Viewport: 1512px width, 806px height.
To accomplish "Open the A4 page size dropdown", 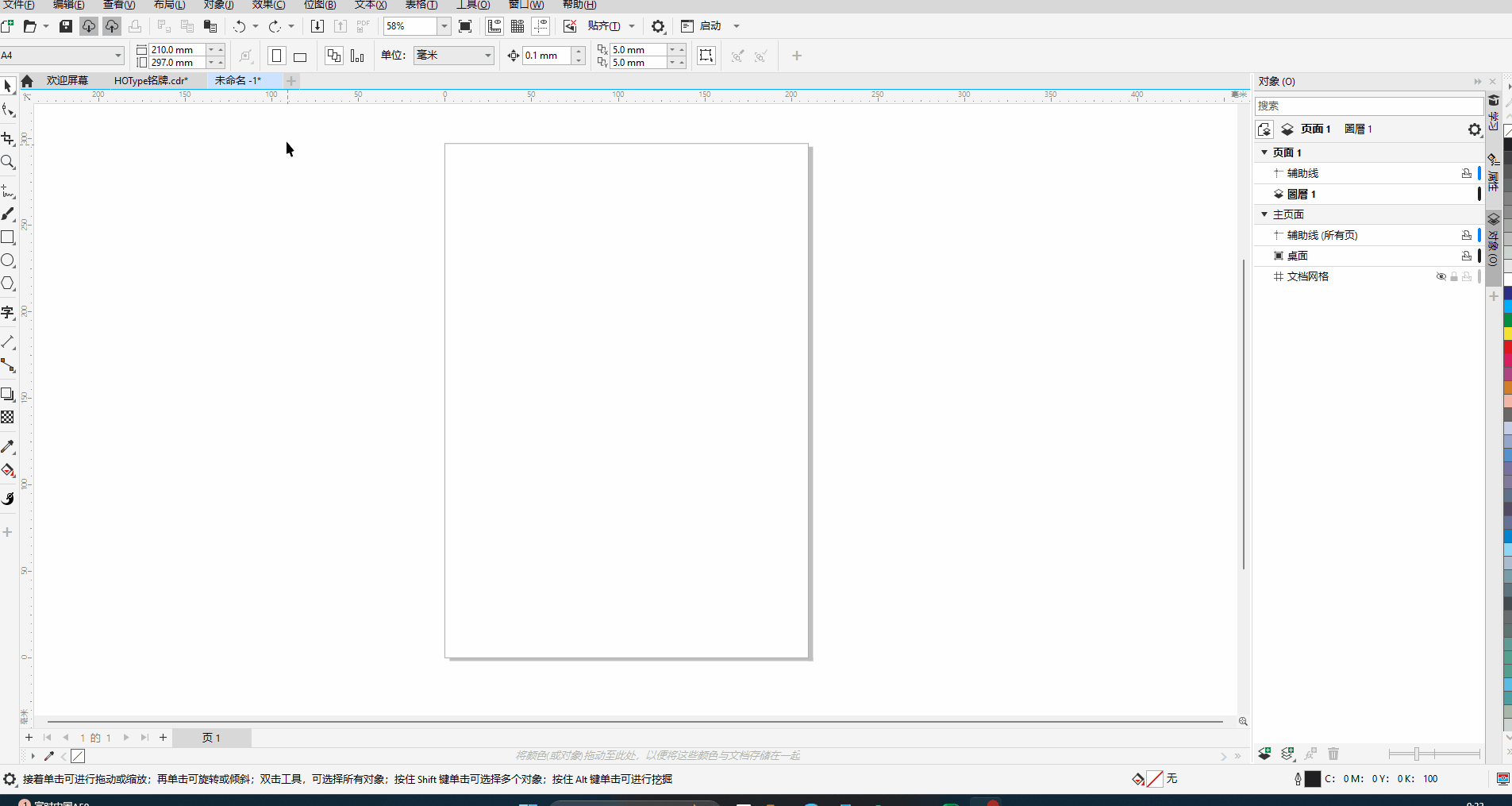I will (118, 56).
